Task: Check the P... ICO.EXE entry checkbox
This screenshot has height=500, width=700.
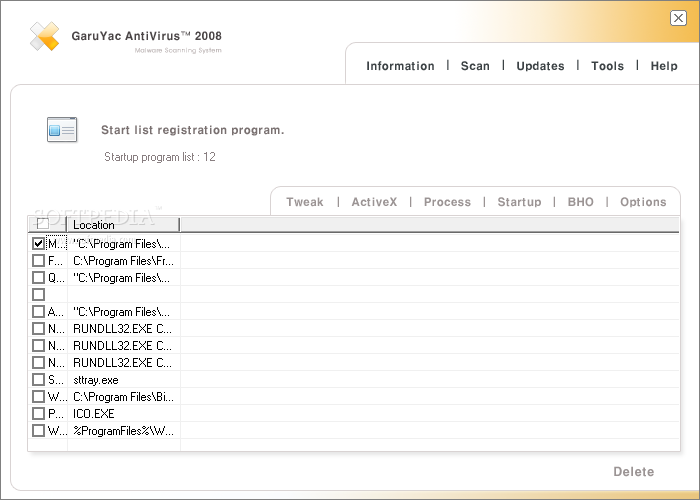Action: [38, 413]
